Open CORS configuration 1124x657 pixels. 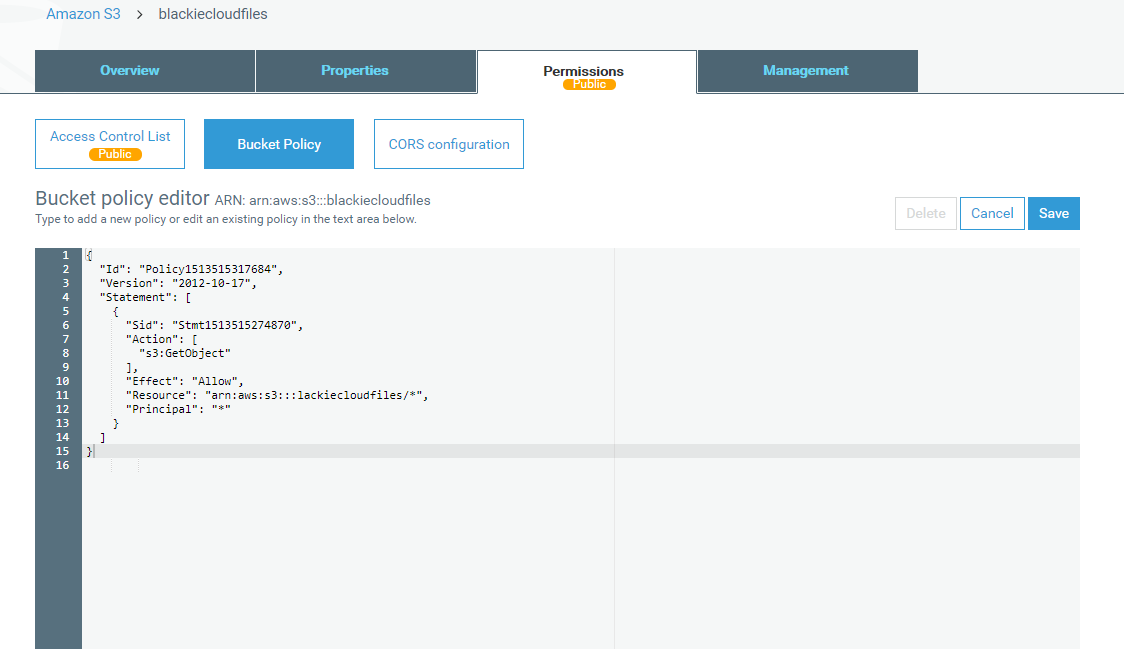click(x=449, y=144)
